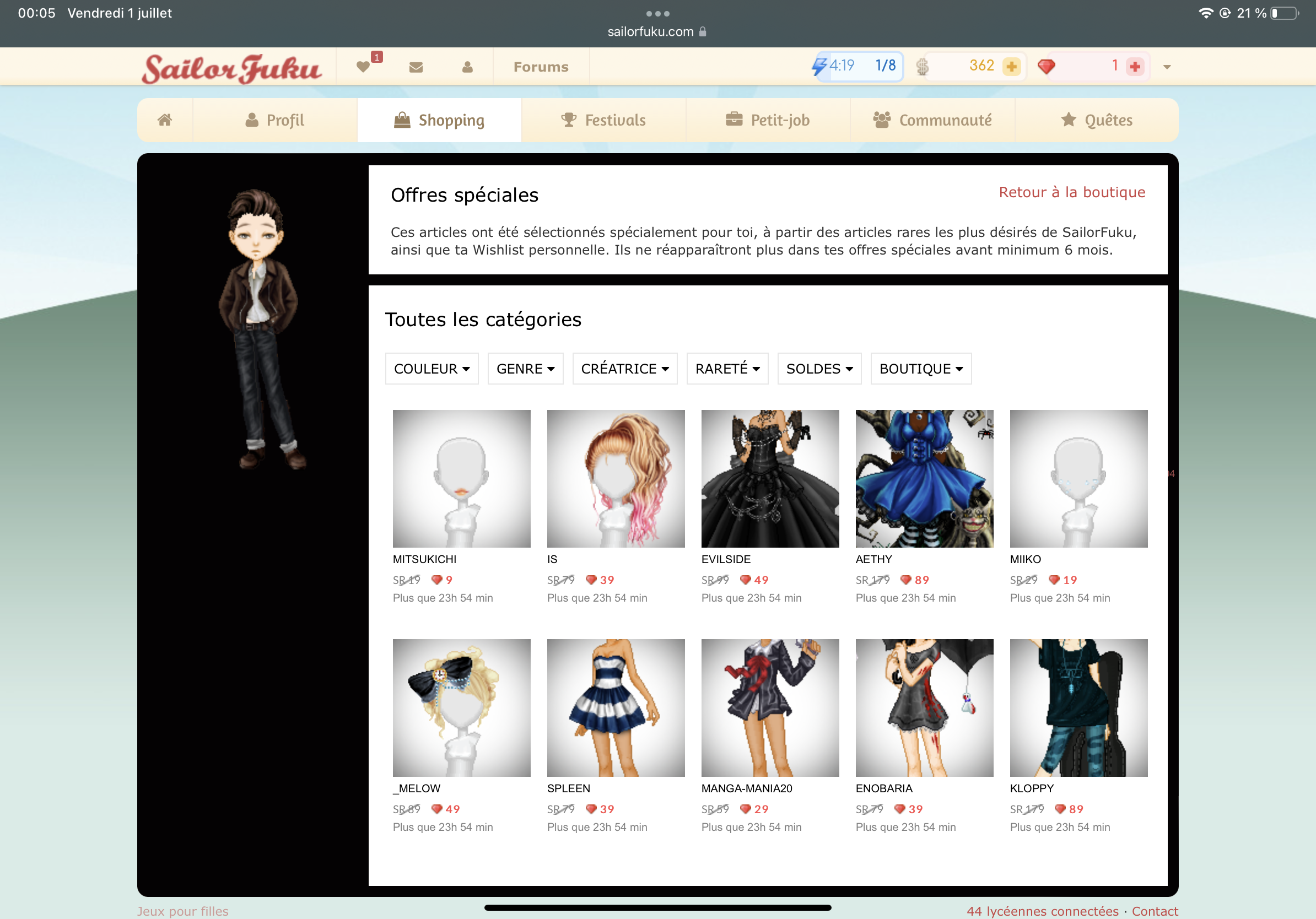
Task: Open the COULEUR filter dropdown
Action: 432,369
